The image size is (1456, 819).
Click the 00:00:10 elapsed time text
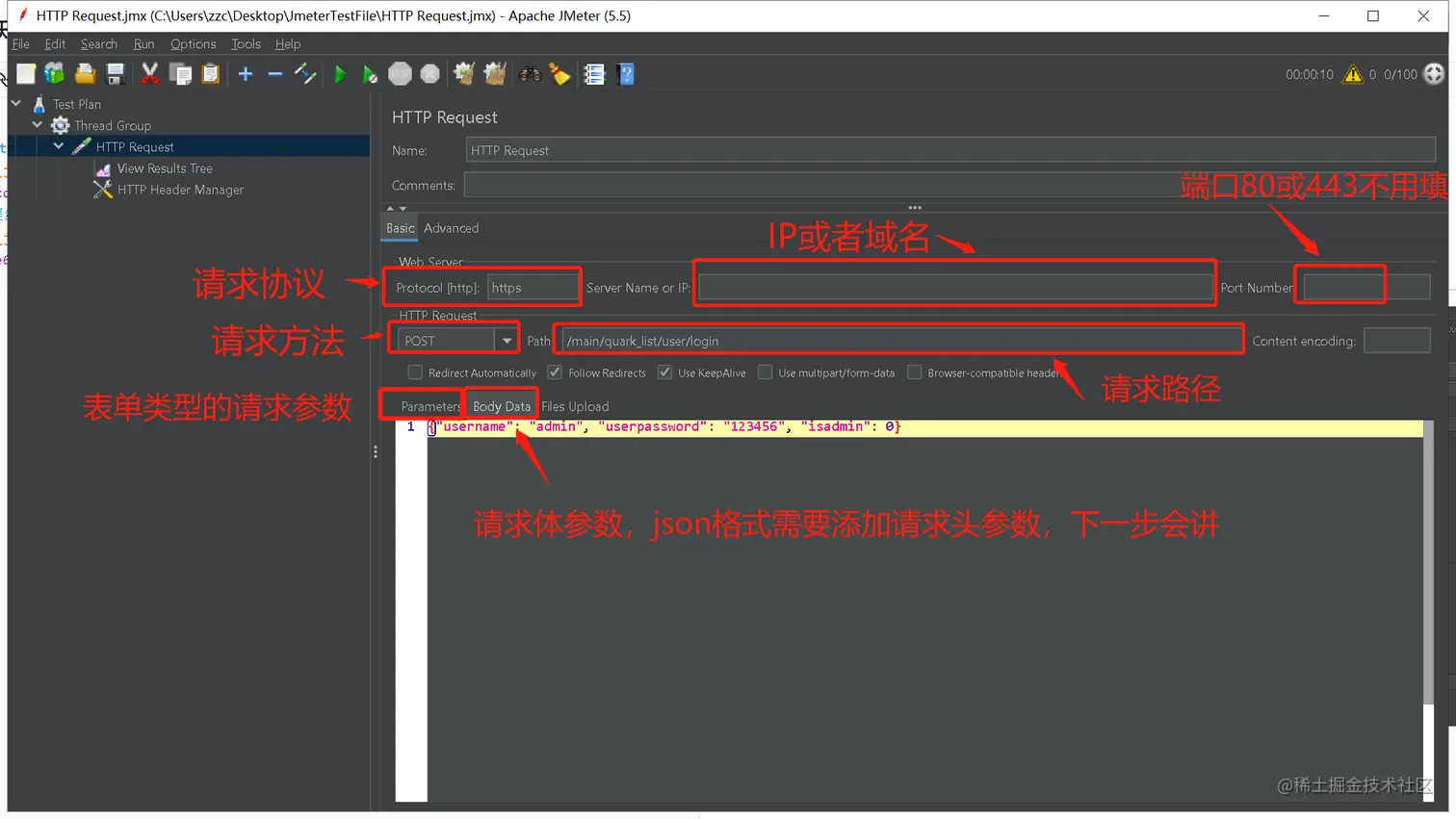(1310, 74)
